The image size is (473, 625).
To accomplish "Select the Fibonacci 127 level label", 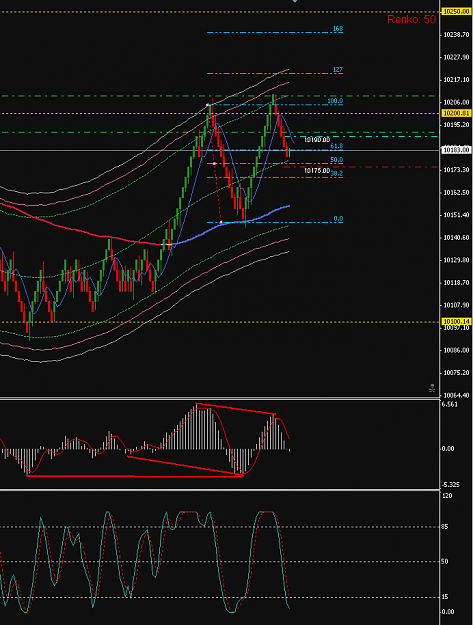I will (x=338, y=70).
